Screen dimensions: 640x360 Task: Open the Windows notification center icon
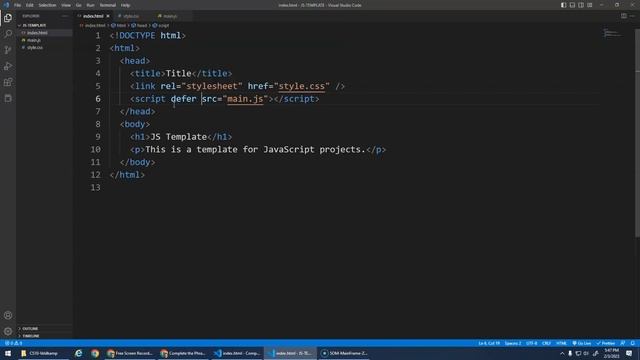[629, 353]
